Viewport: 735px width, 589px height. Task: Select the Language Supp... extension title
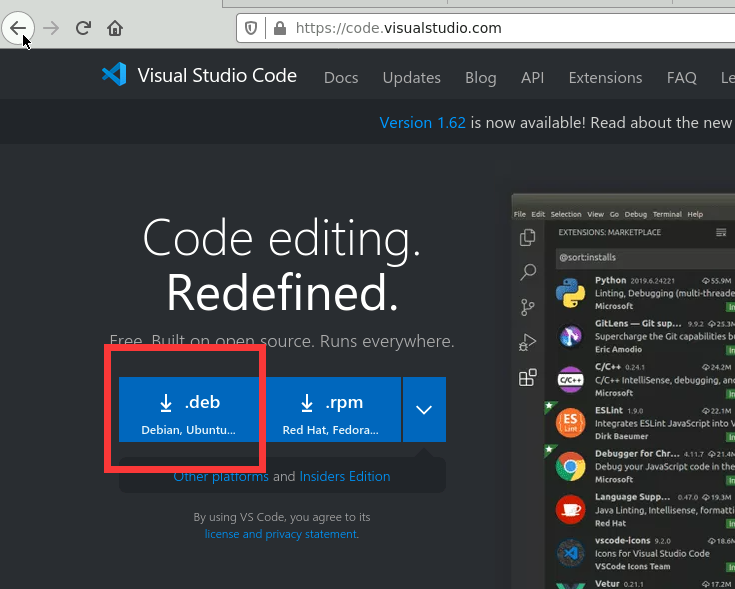click(x=632, y=497)
